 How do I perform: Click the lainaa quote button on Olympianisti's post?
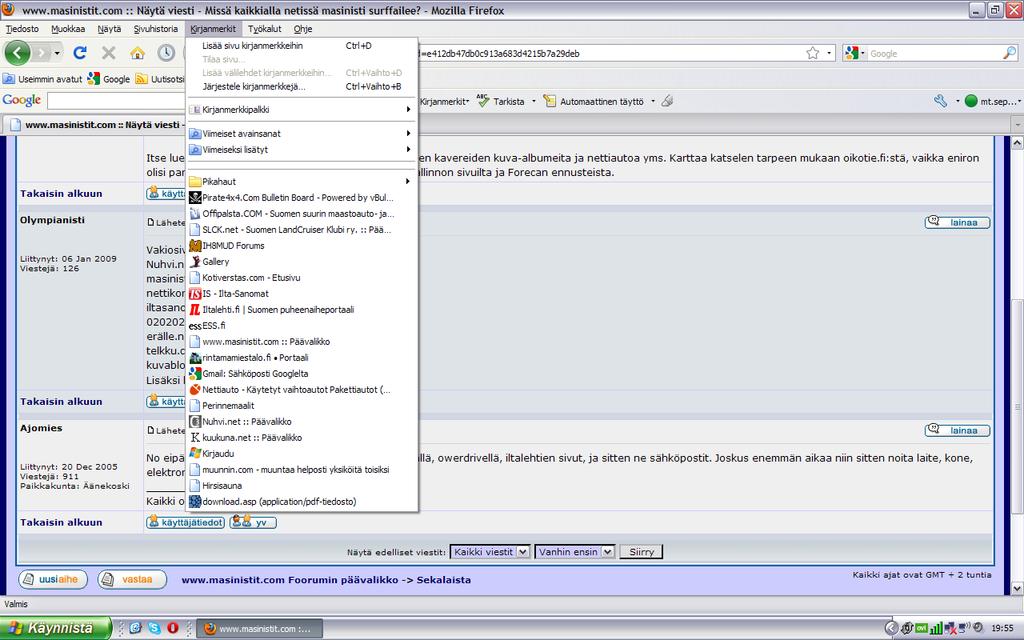point(957,222)
